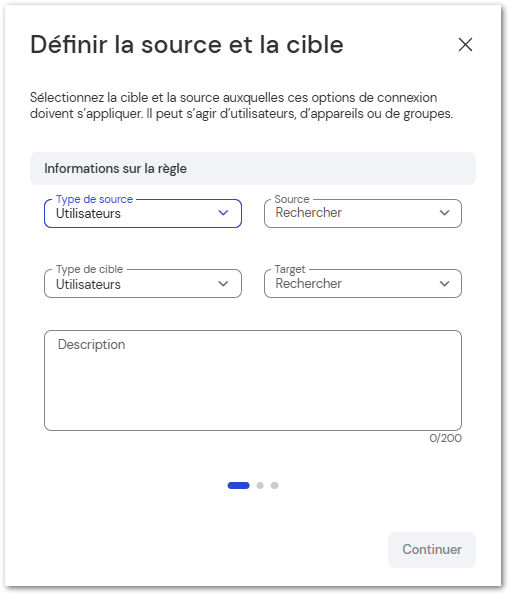Select Utilisateurs value in Type de cible

[88, 284]
